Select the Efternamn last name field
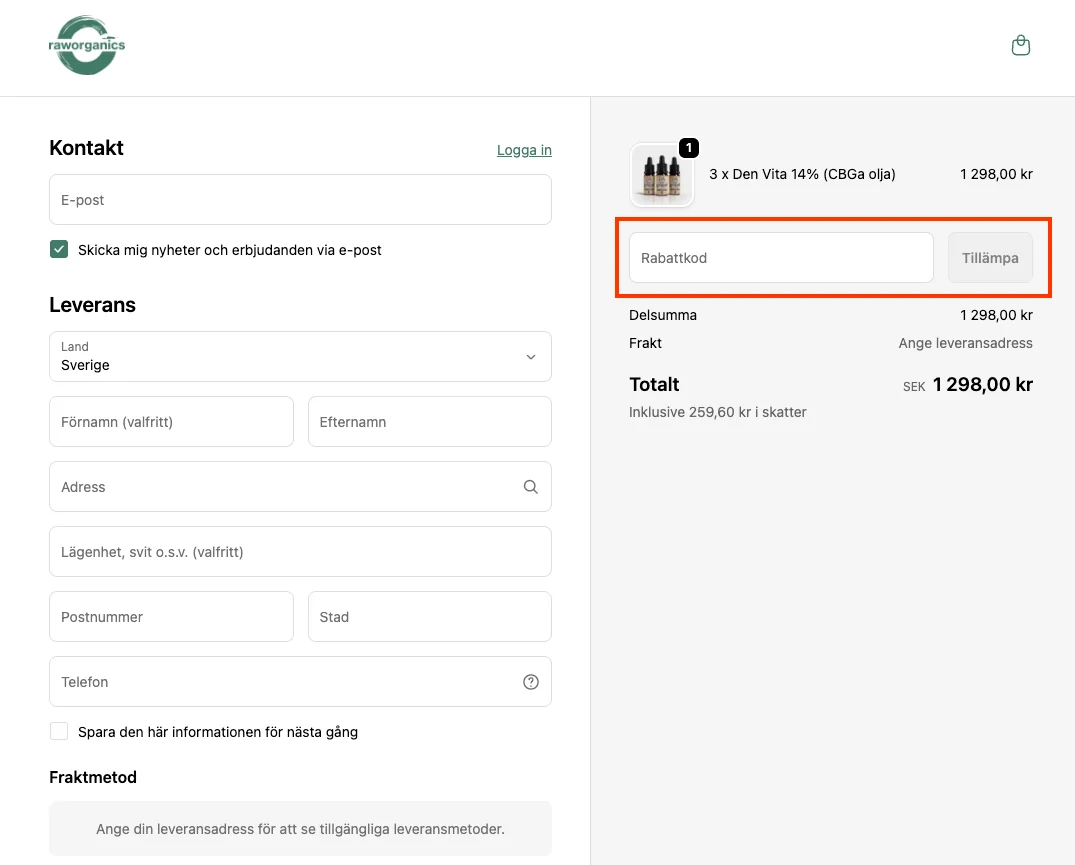 [429, 422]
